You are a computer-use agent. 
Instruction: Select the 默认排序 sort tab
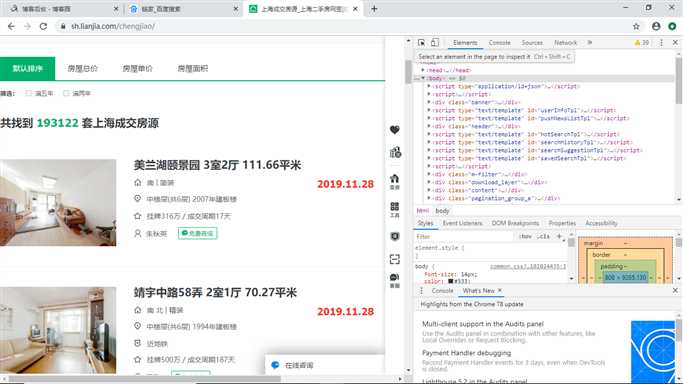[x=27, y=68]
